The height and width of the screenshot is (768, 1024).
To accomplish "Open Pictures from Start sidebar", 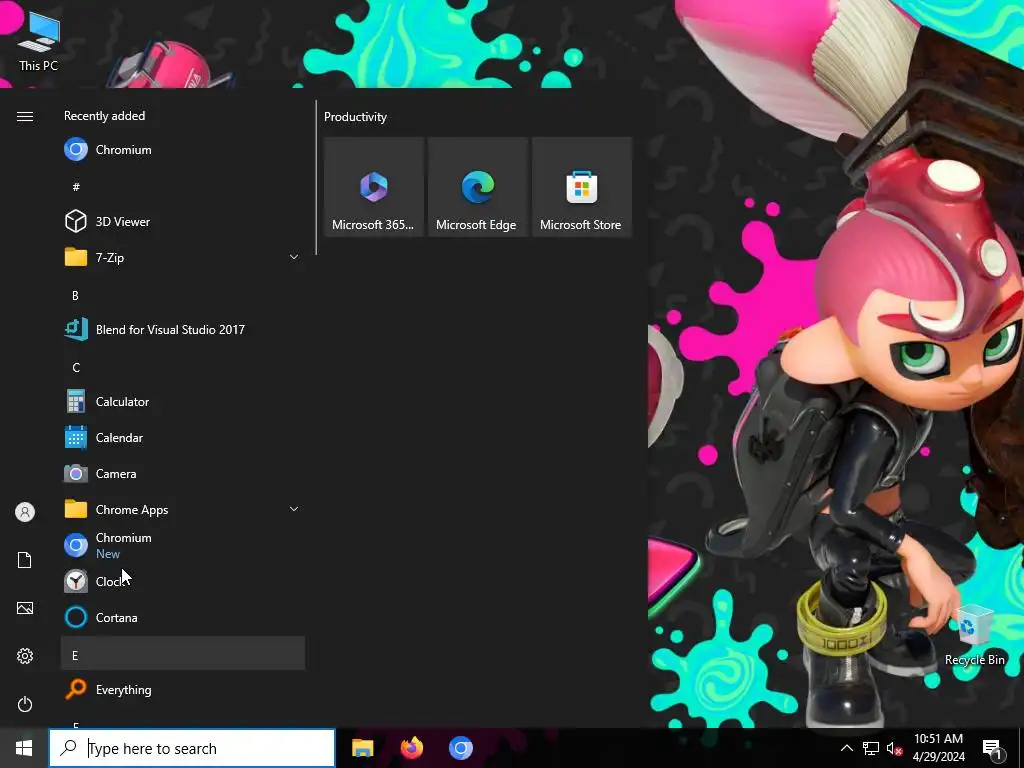I will (x=25, y=608).
